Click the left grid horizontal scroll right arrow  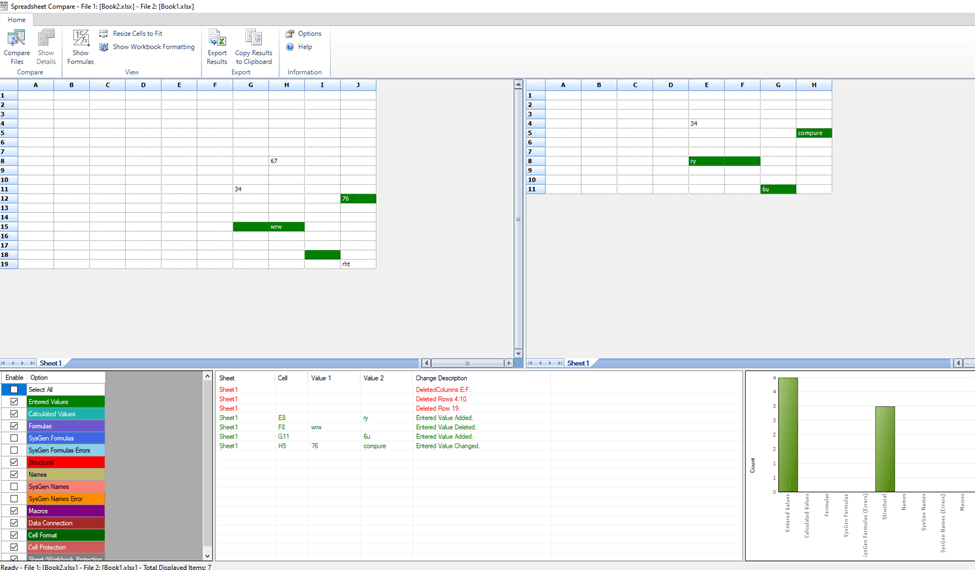(509, 363)
